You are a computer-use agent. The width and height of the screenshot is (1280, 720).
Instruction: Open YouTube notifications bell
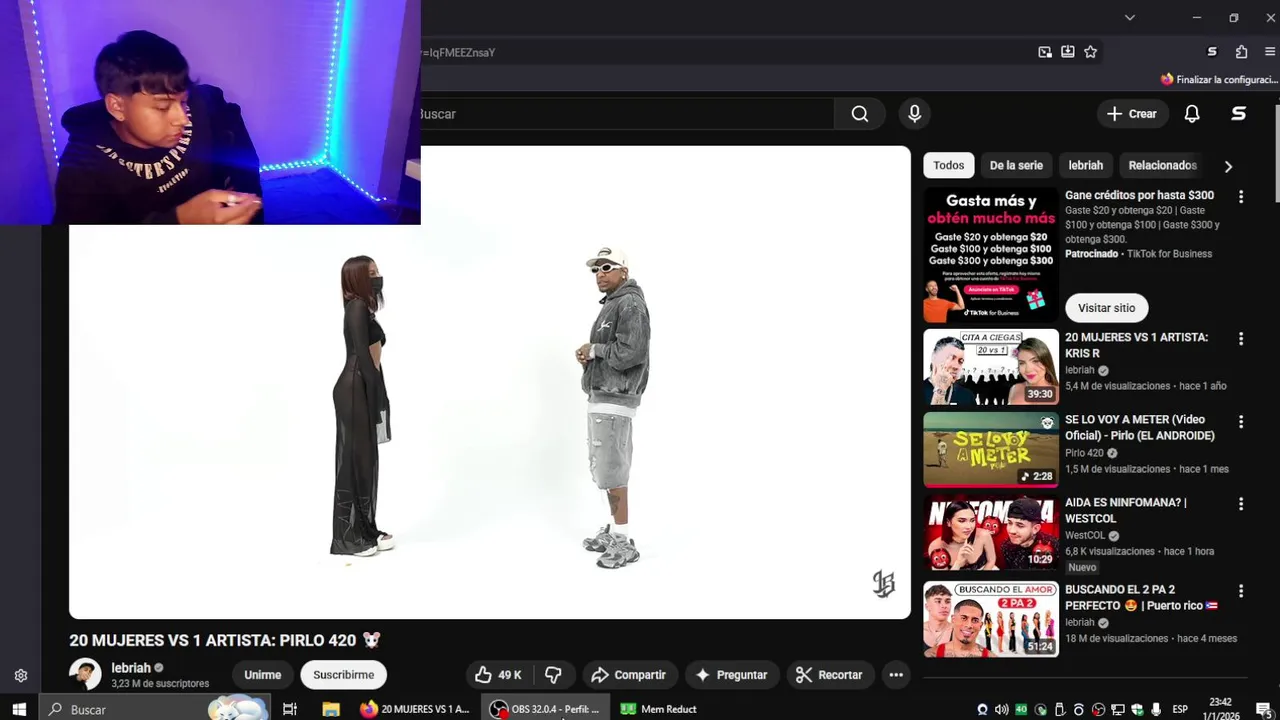pyautogui.click(x=1192, y=114)
